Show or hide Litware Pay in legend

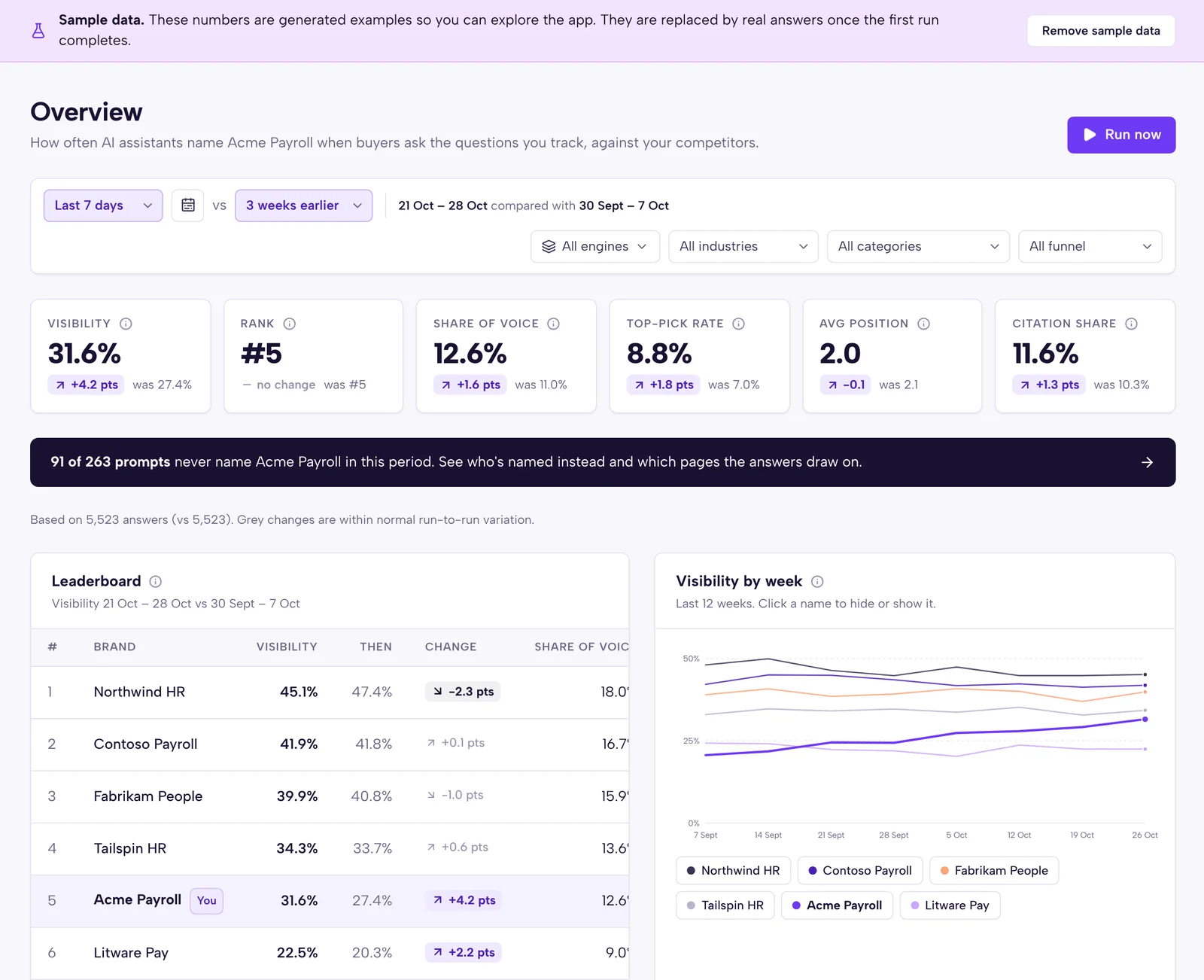click(x=950, y=905)
